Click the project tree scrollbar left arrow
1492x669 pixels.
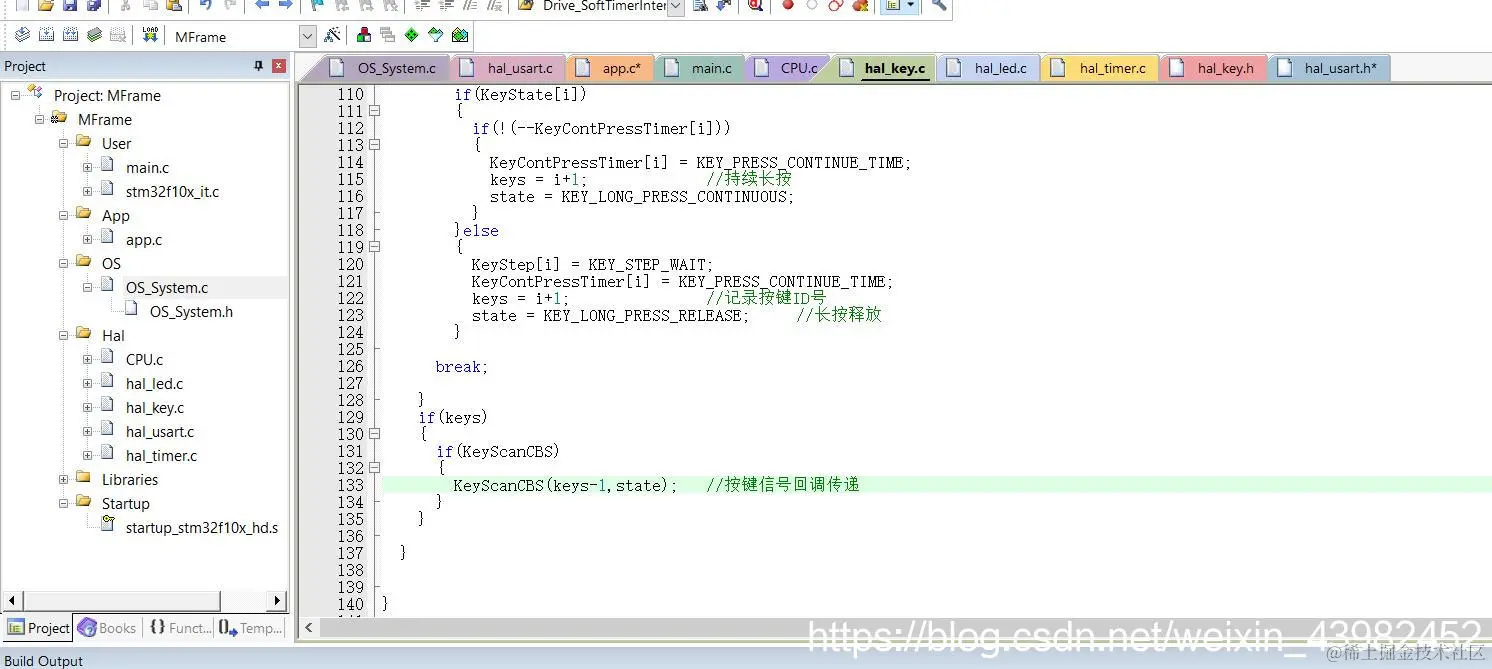click(x=11, y=601)
